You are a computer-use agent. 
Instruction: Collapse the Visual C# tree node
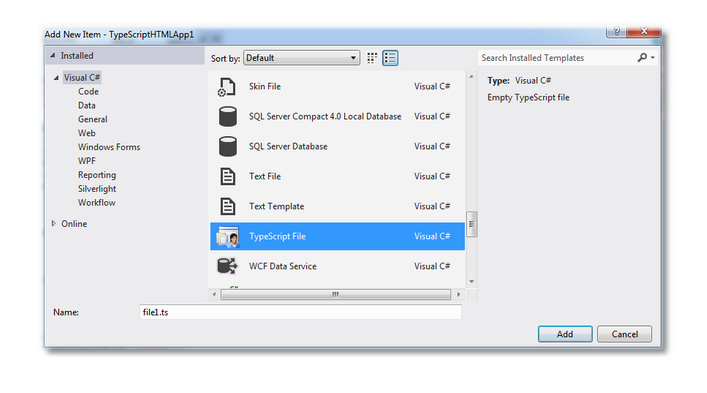pos(56,78)
